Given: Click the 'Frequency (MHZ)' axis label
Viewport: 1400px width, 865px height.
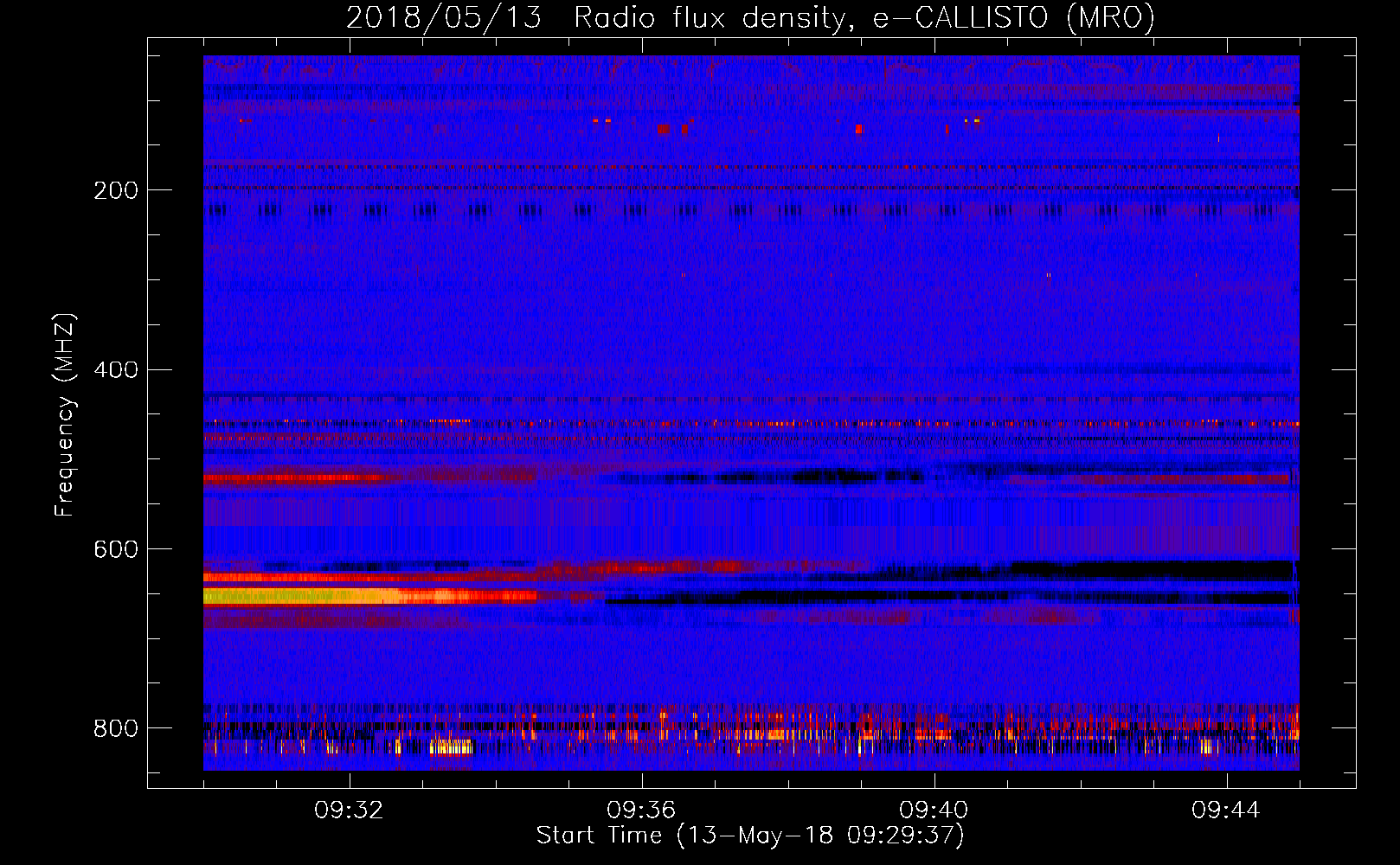Looking at the screenshot, I should click(65, 415).
